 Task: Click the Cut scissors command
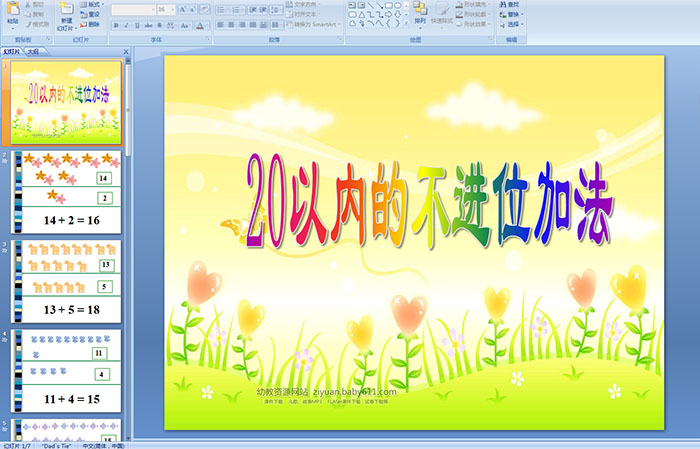[x=35, y=4]
